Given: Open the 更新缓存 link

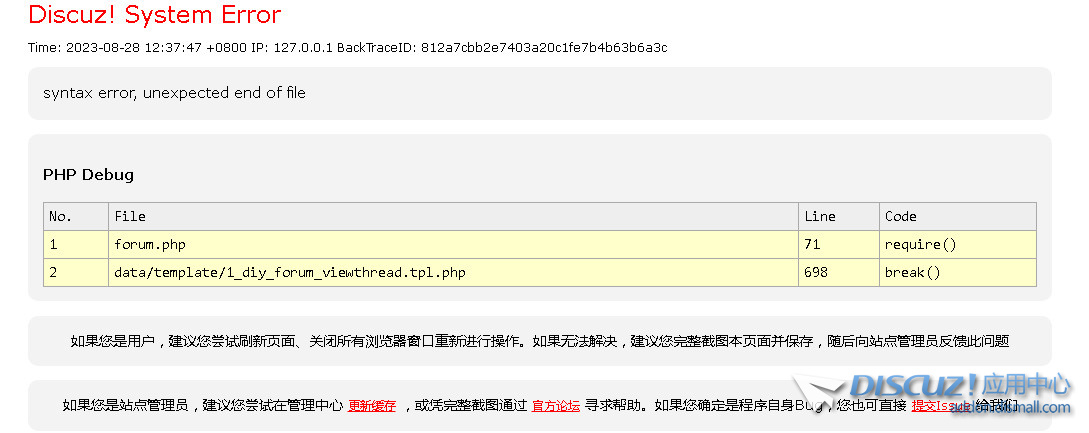Looking at the screenshot, I should tap(372, 406).
